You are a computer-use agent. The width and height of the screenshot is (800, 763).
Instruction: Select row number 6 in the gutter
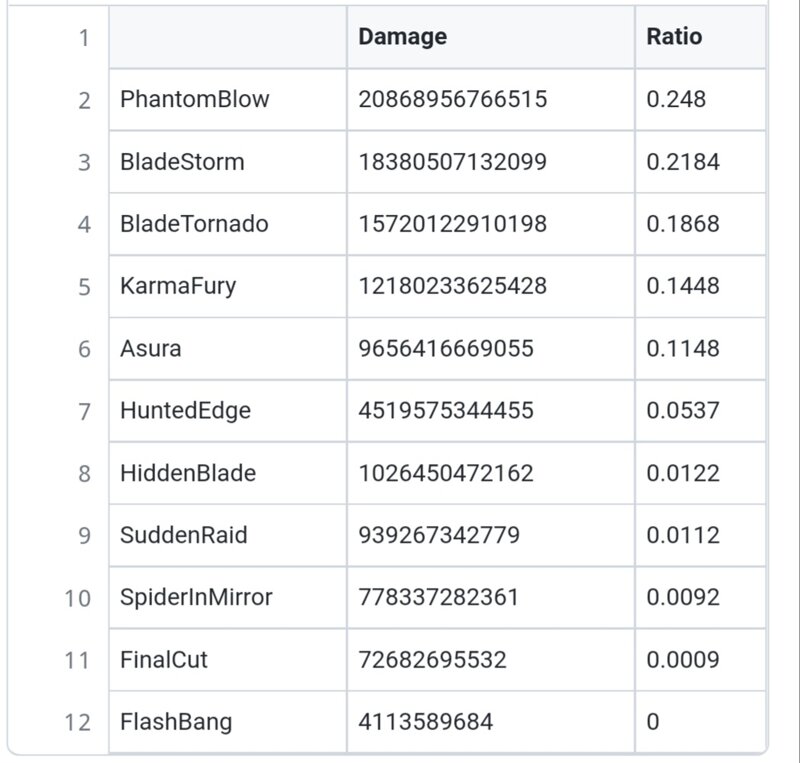(84, 350)
